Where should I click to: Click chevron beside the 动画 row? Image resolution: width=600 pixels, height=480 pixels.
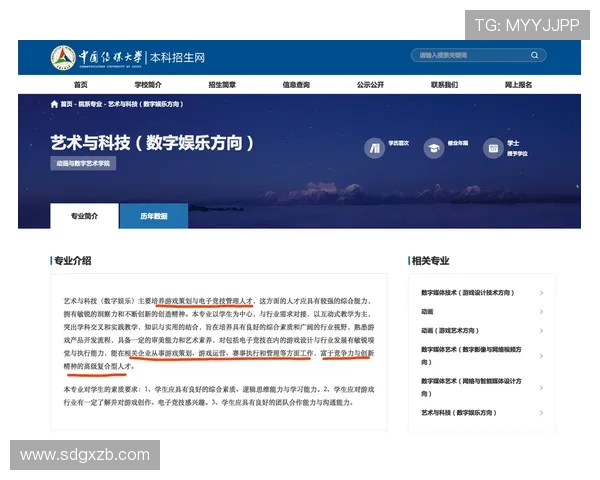tap(541, 312)
